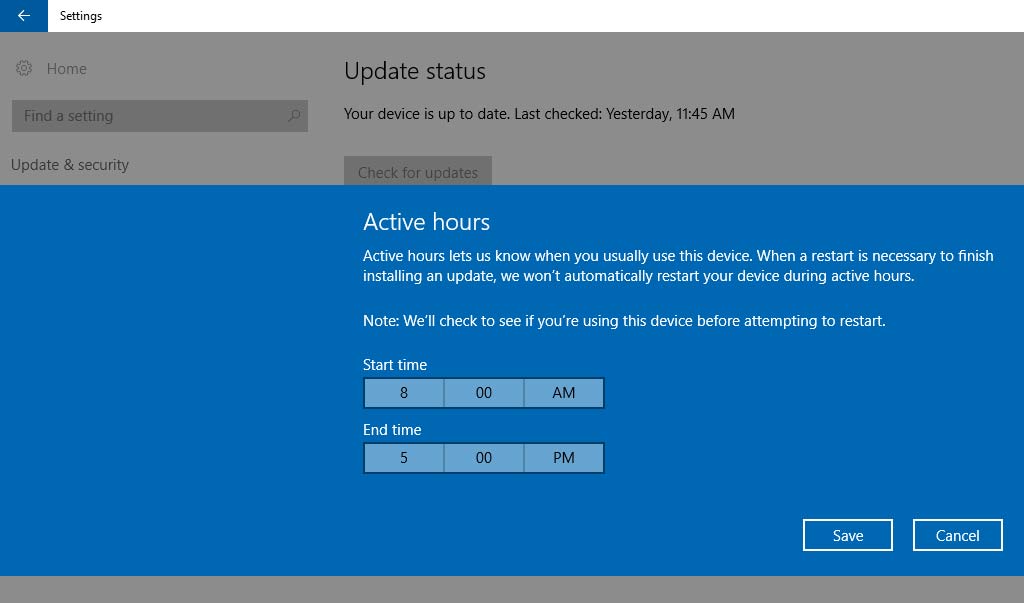Screen dimensions: 1024x603
Task: Cancel the Active hours dialog
Action: tap(957, 535)
